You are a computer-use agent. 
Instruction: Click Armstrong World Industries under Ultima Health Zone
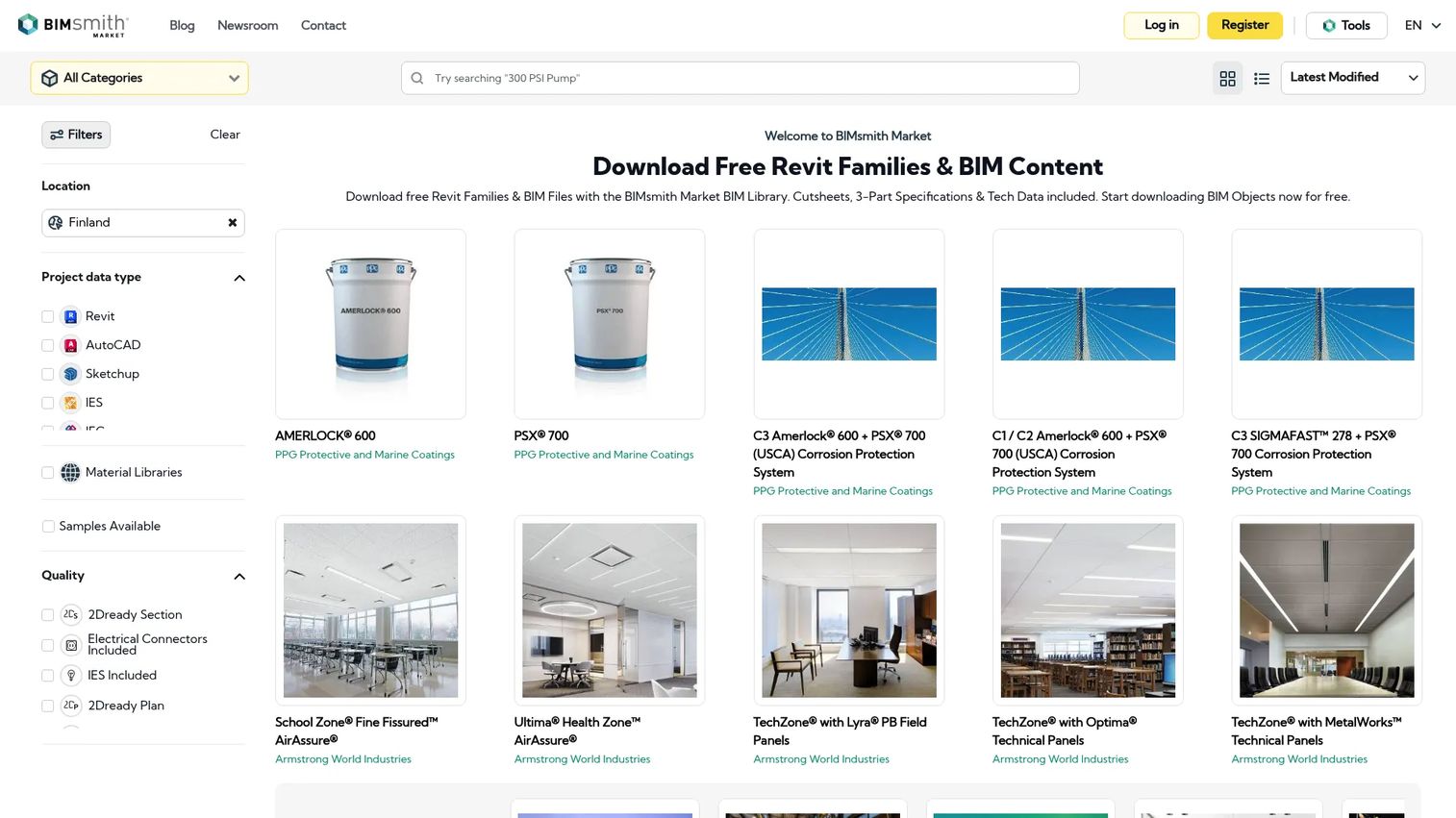click(x=582, y=759)
